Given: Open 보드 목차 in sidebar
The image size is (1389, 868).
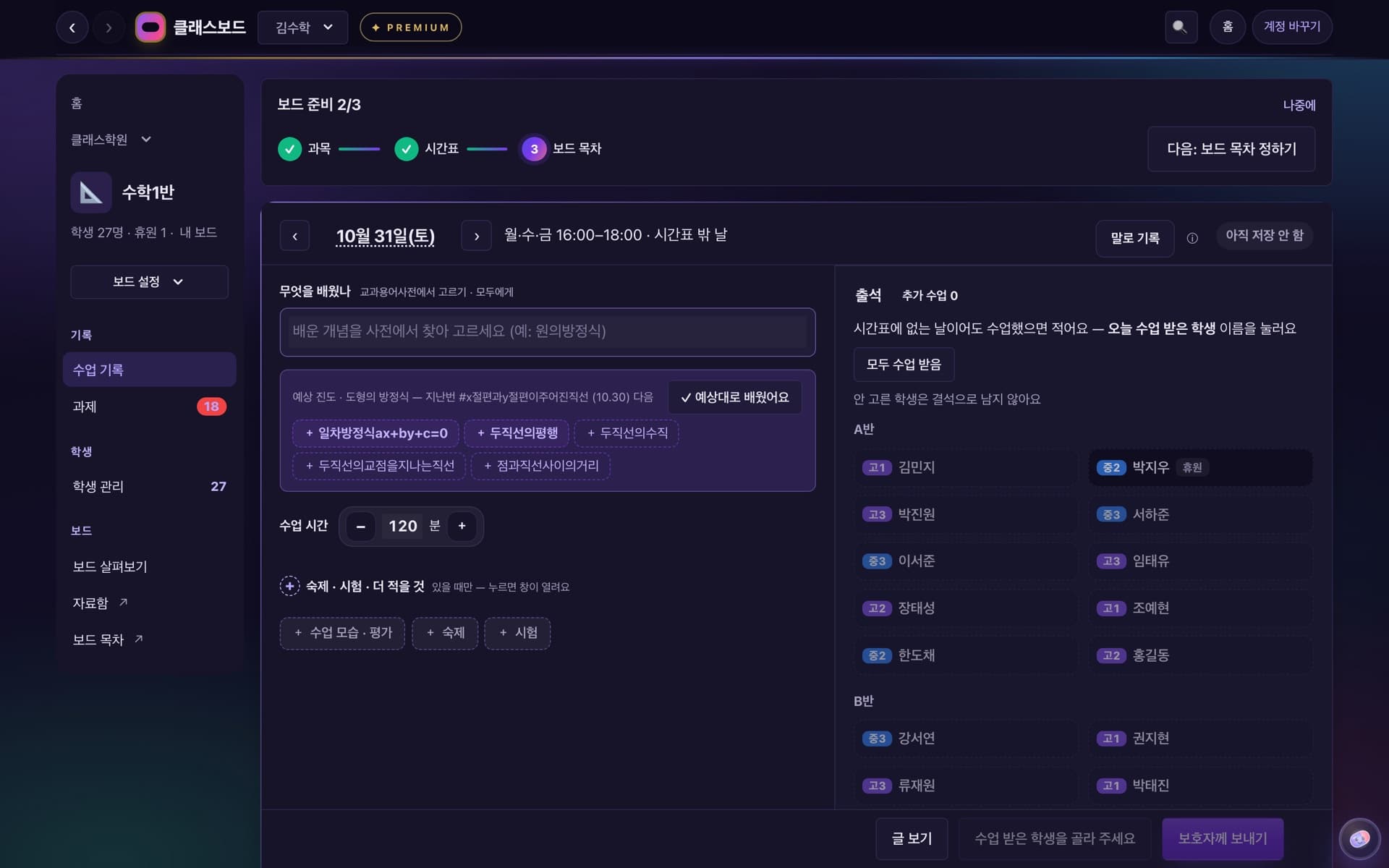Looking at the screenshot, I should click(x=107, y=639).
